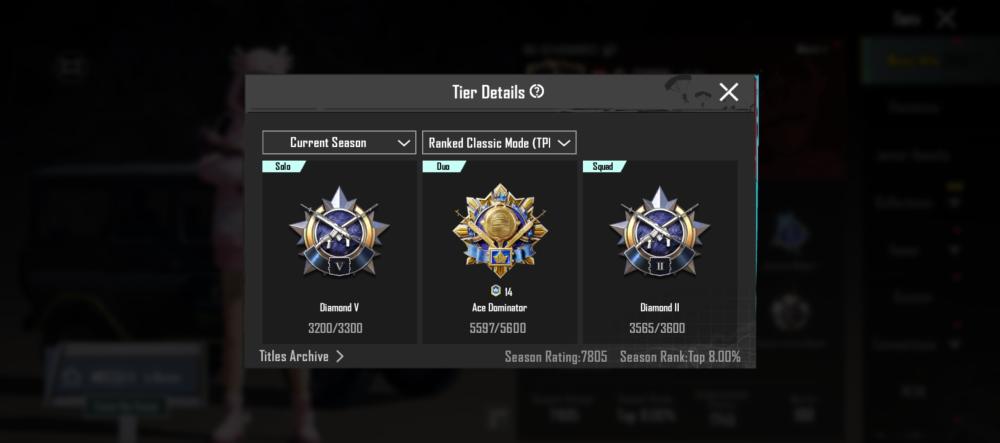Click the blurred X behind the dialog
This screenshot has width=1000, height=443.
click(946, 19)
